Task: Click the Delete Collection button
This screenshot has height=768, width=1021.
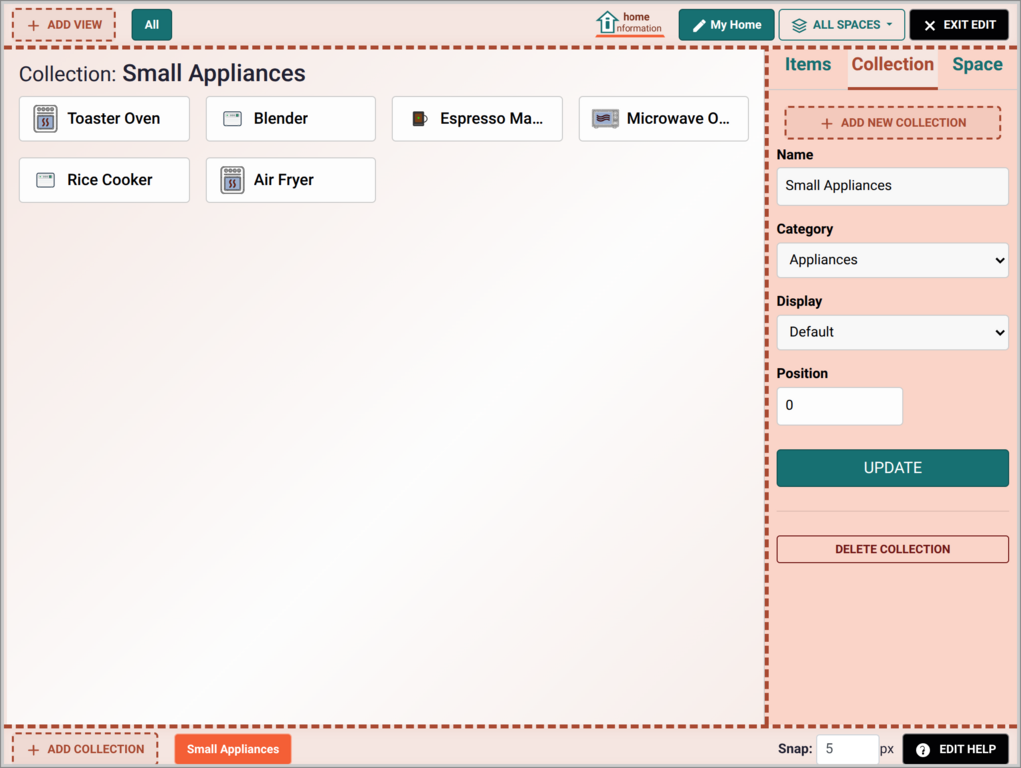Action: [x=892, y=549]
